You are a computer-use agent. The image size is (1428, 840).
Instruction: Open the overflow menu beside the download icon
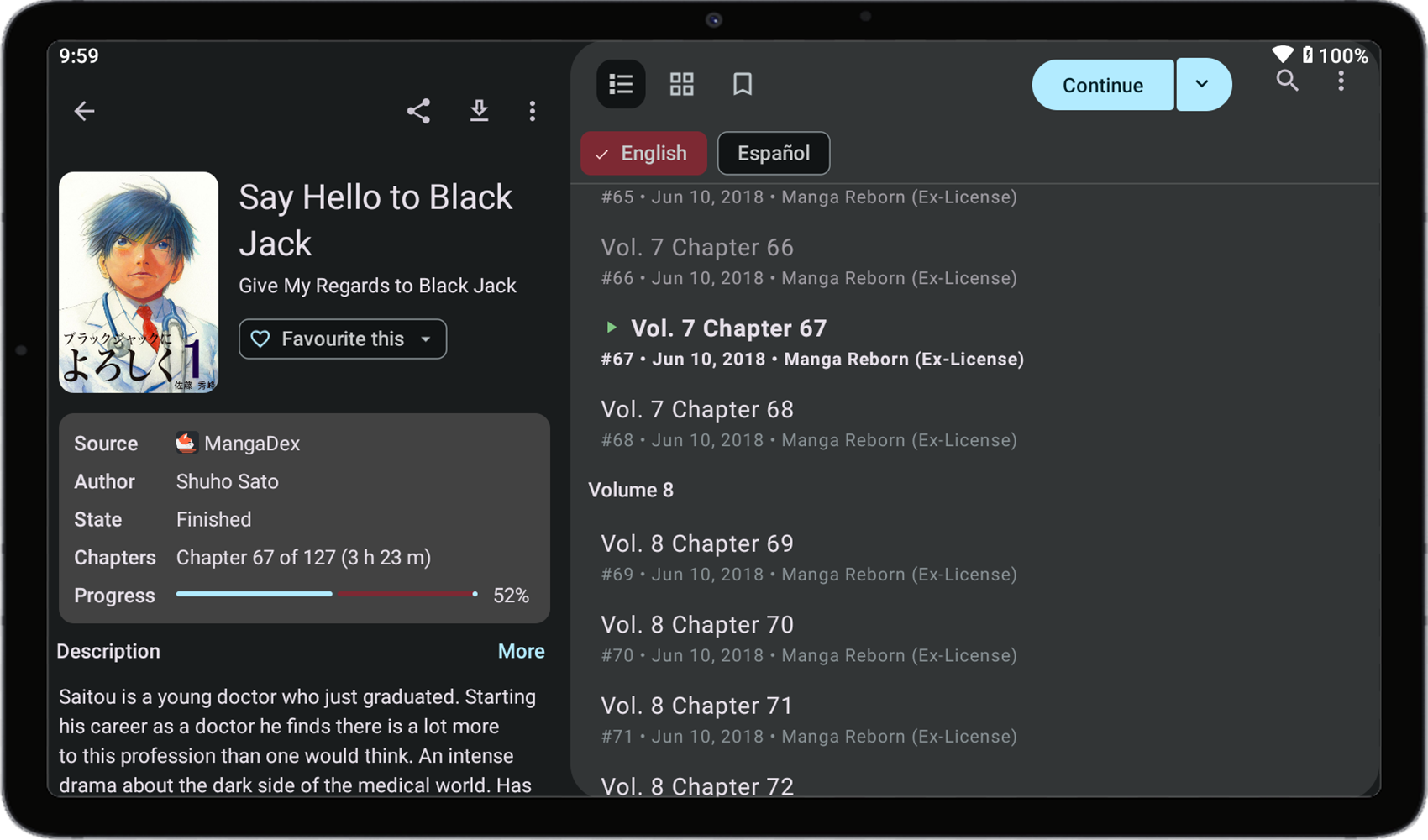click(533, 111)
